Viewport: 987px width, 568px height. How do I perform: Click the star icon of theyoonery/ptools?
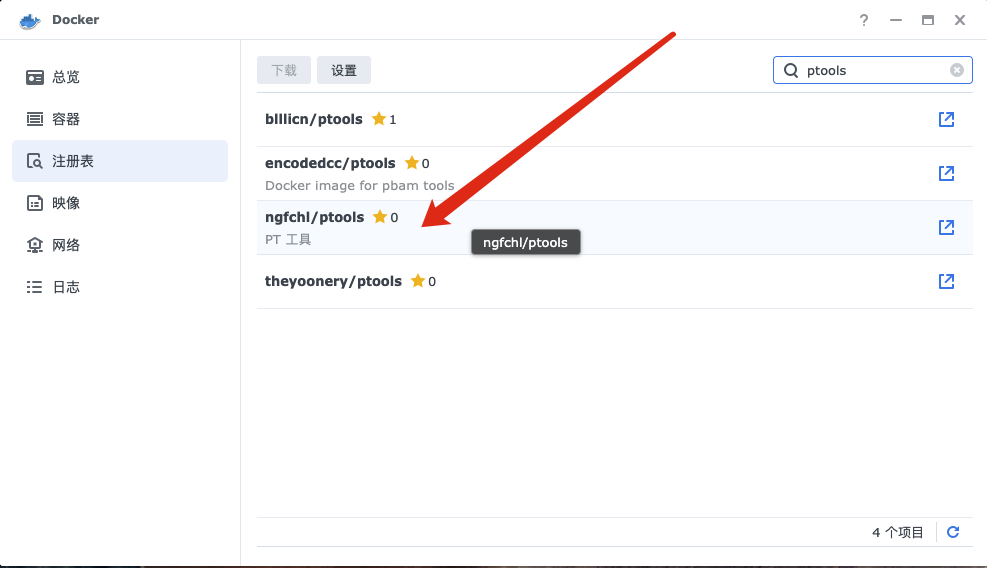[418, 281]
